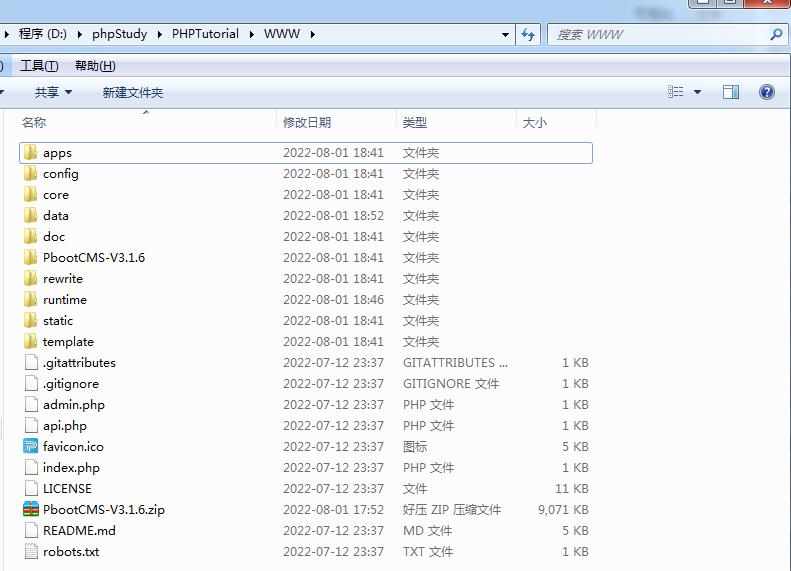This screenshot has height=571, width=791.
Task: Open the 共享 dropdown in toolbar
Action: pyautogui.click(x=53, y=92)
